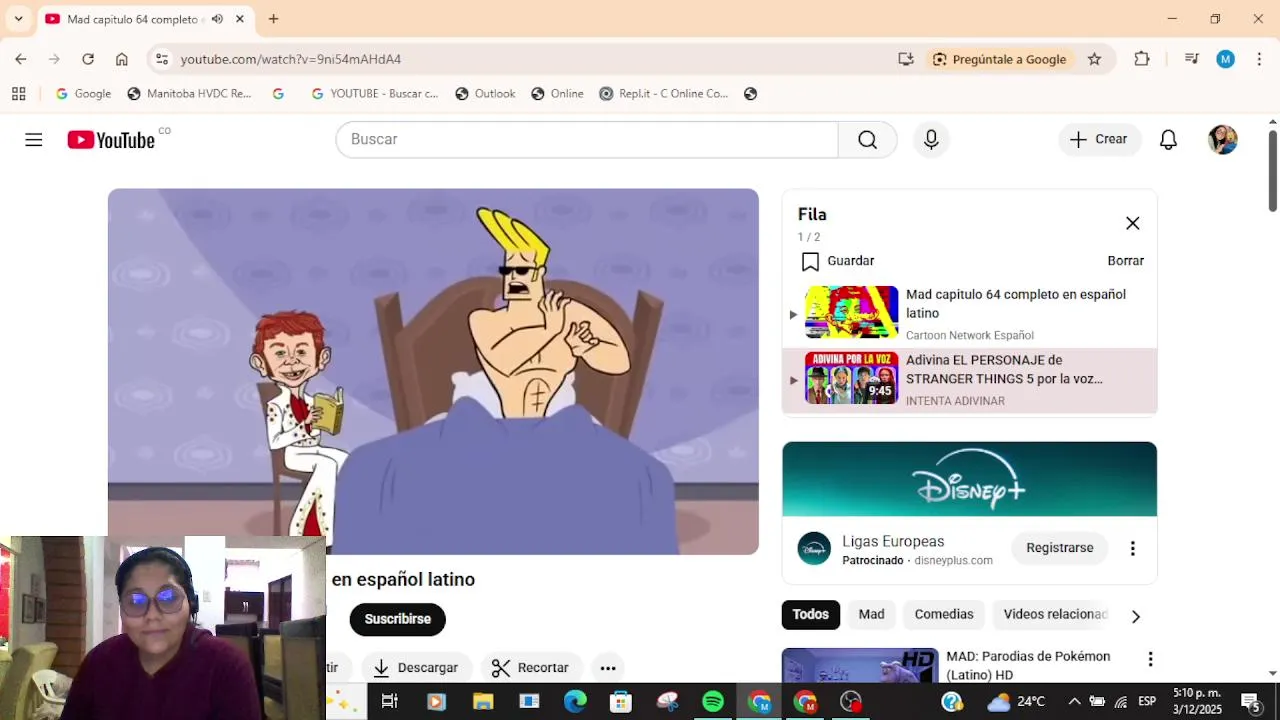The height and width of the screenshot is (720, 1280).
Task: Open the Disney+ ad banner
Action: (969, 480)
